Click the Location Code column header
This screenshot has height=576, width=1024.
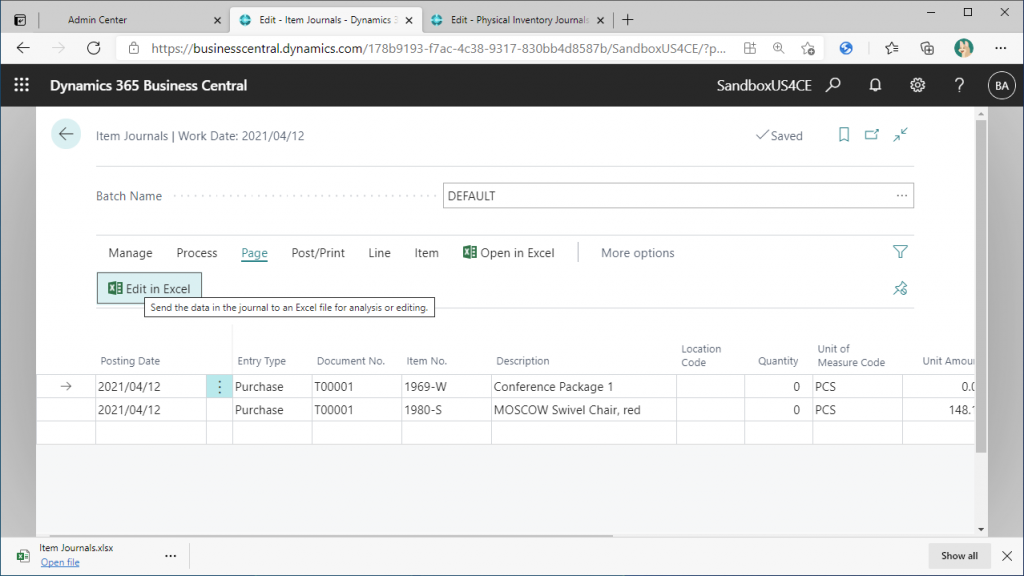[x=701, y=355]
